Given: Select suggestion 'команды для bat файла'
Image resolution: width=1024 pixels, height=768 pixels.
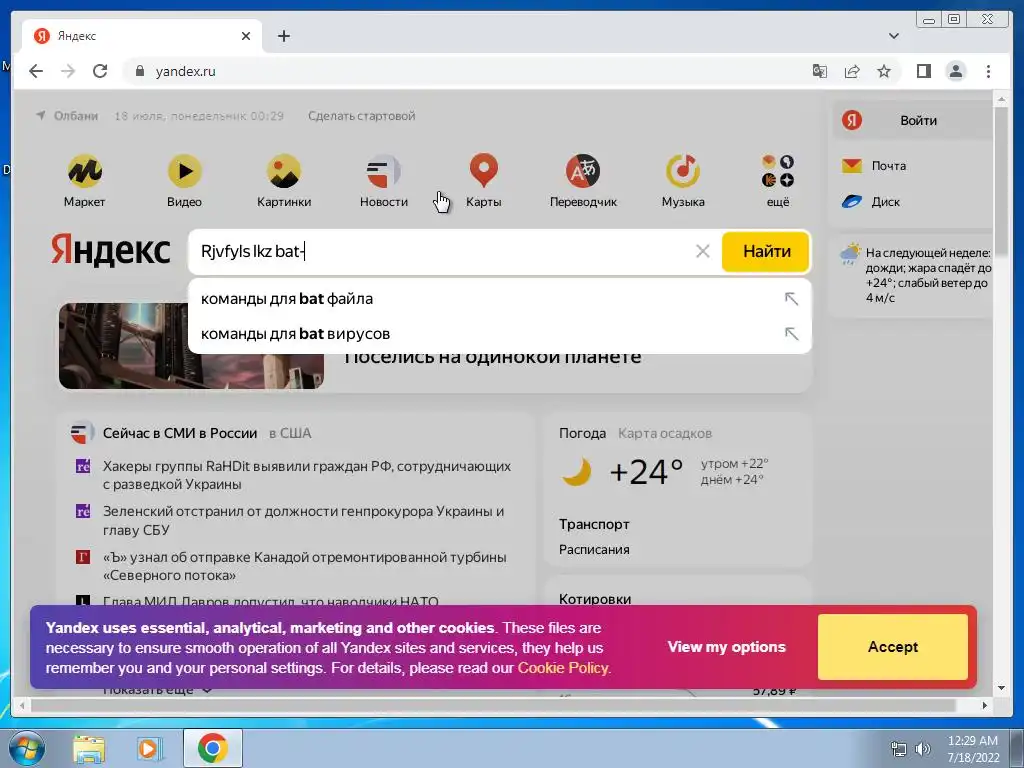Looking at the screenshot, I should coord(287,298).
